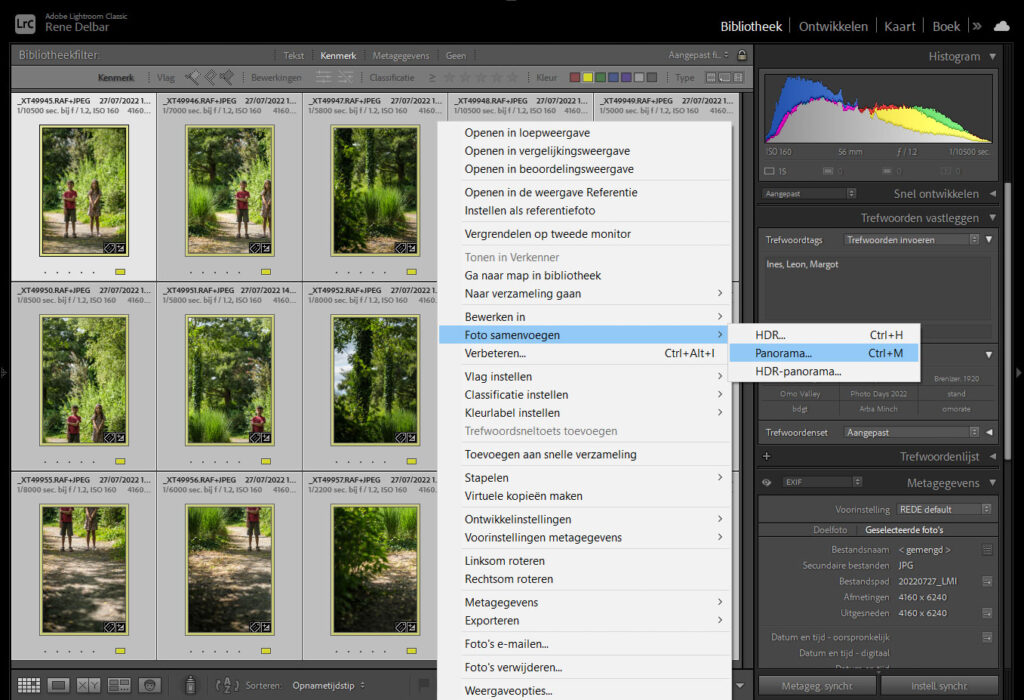The height and width of the screenshot is (700, 1024).
Task: Toggle the A-Z sort direction icon
Action: click(x=227, y=685)
